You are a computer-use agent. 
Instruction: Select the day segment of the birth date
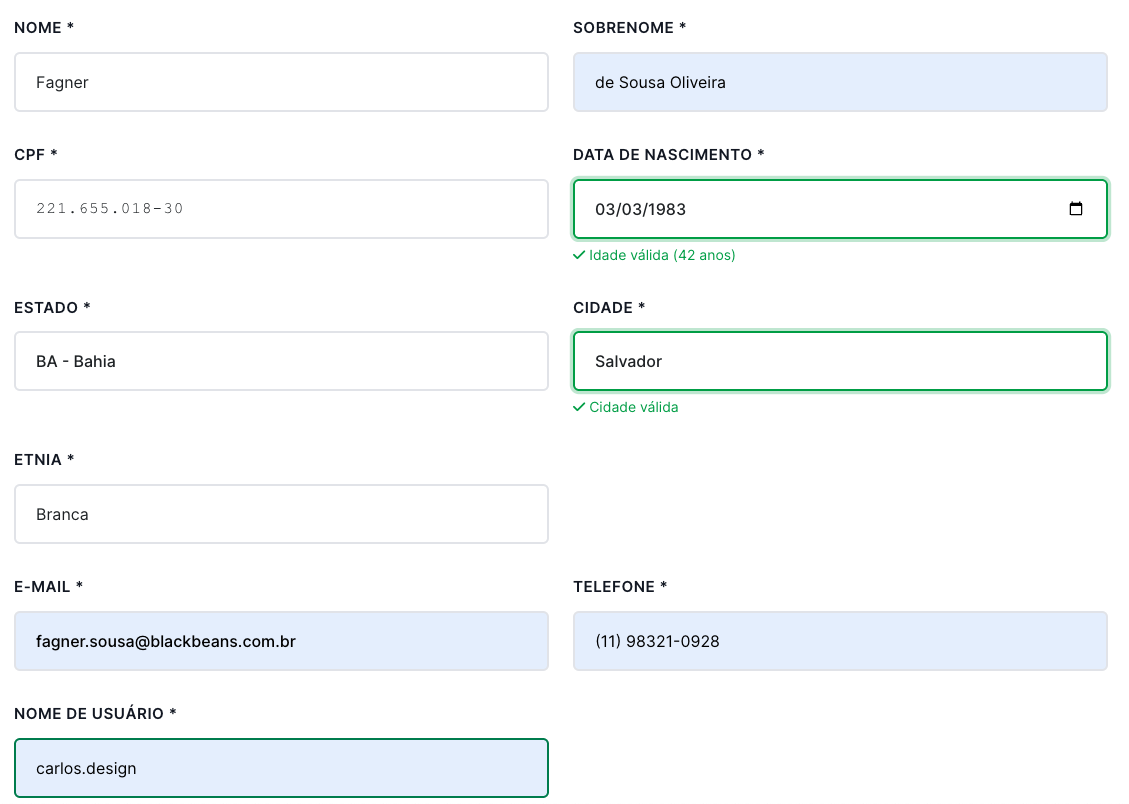click(x=605, y=209)
